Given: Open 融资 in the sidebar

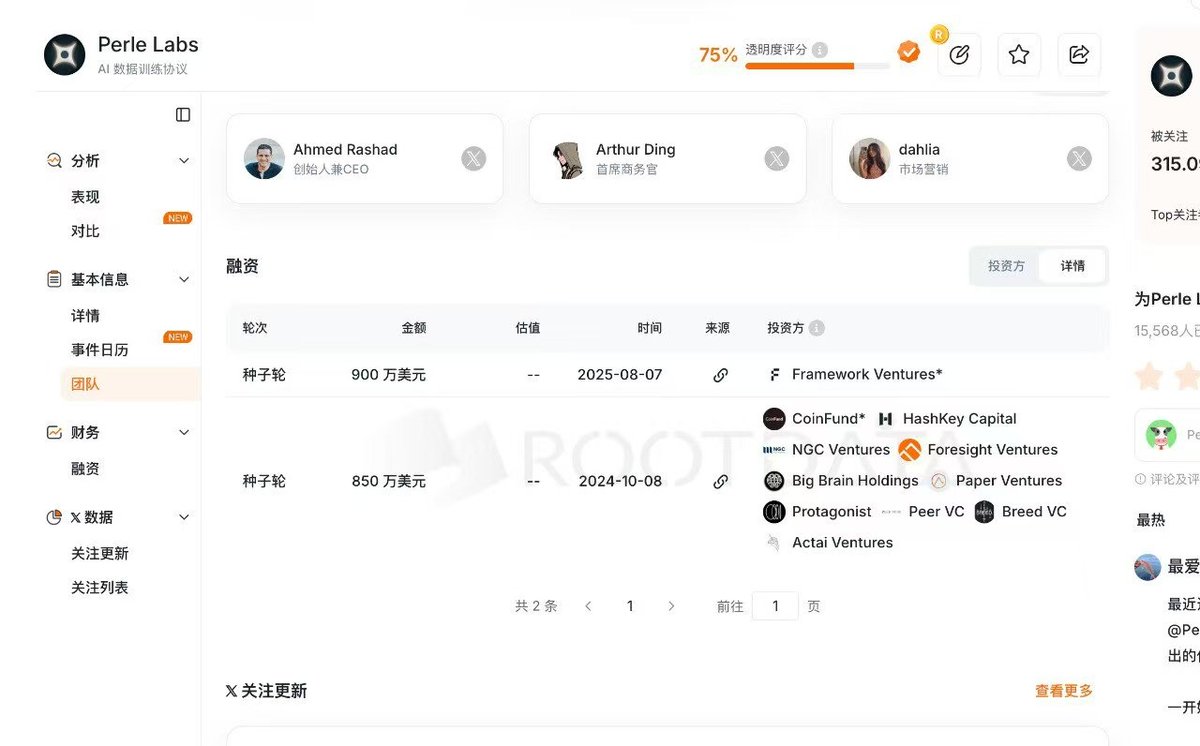Looking at the screenshot, I should (85, 469).
